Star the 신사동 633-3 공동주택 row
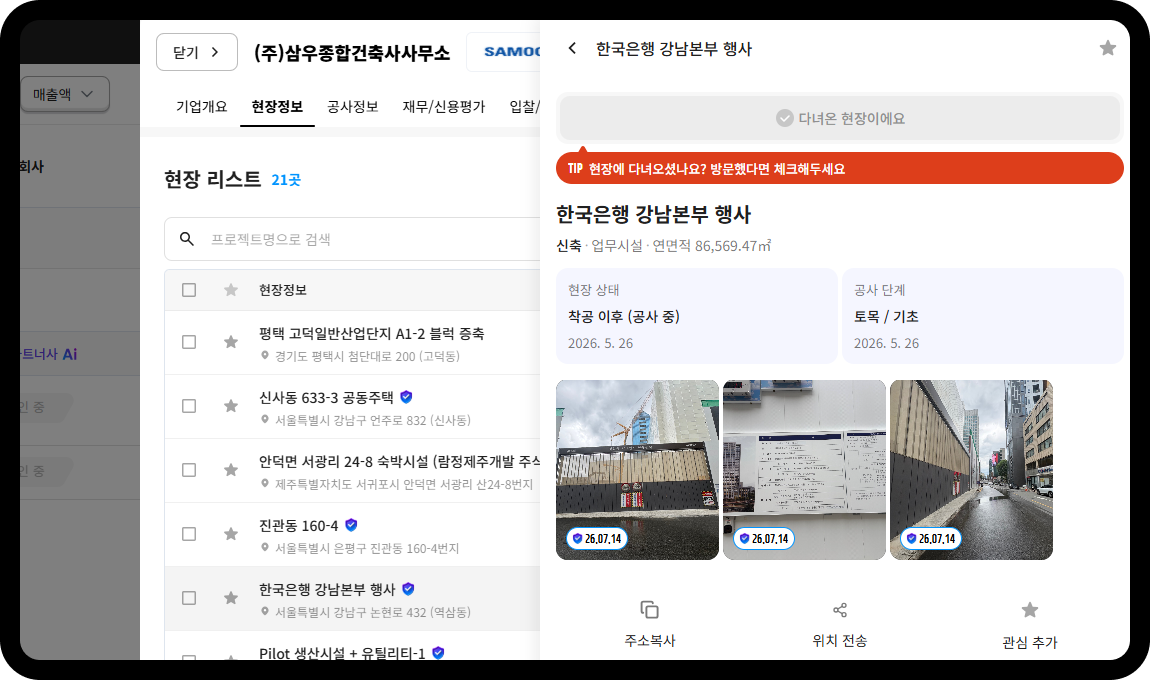Screen dimensions: 1150x680 pyautogui.click(x=231, y=406)
